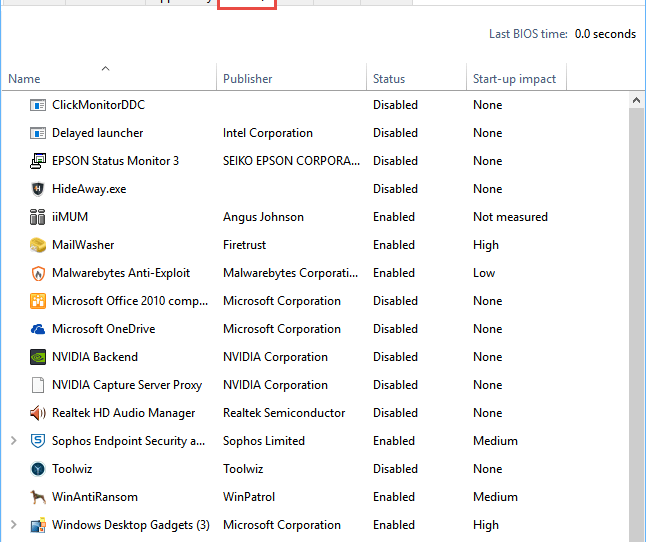Click the Realtek Semiconductor publisher cell

coord(284,413)
